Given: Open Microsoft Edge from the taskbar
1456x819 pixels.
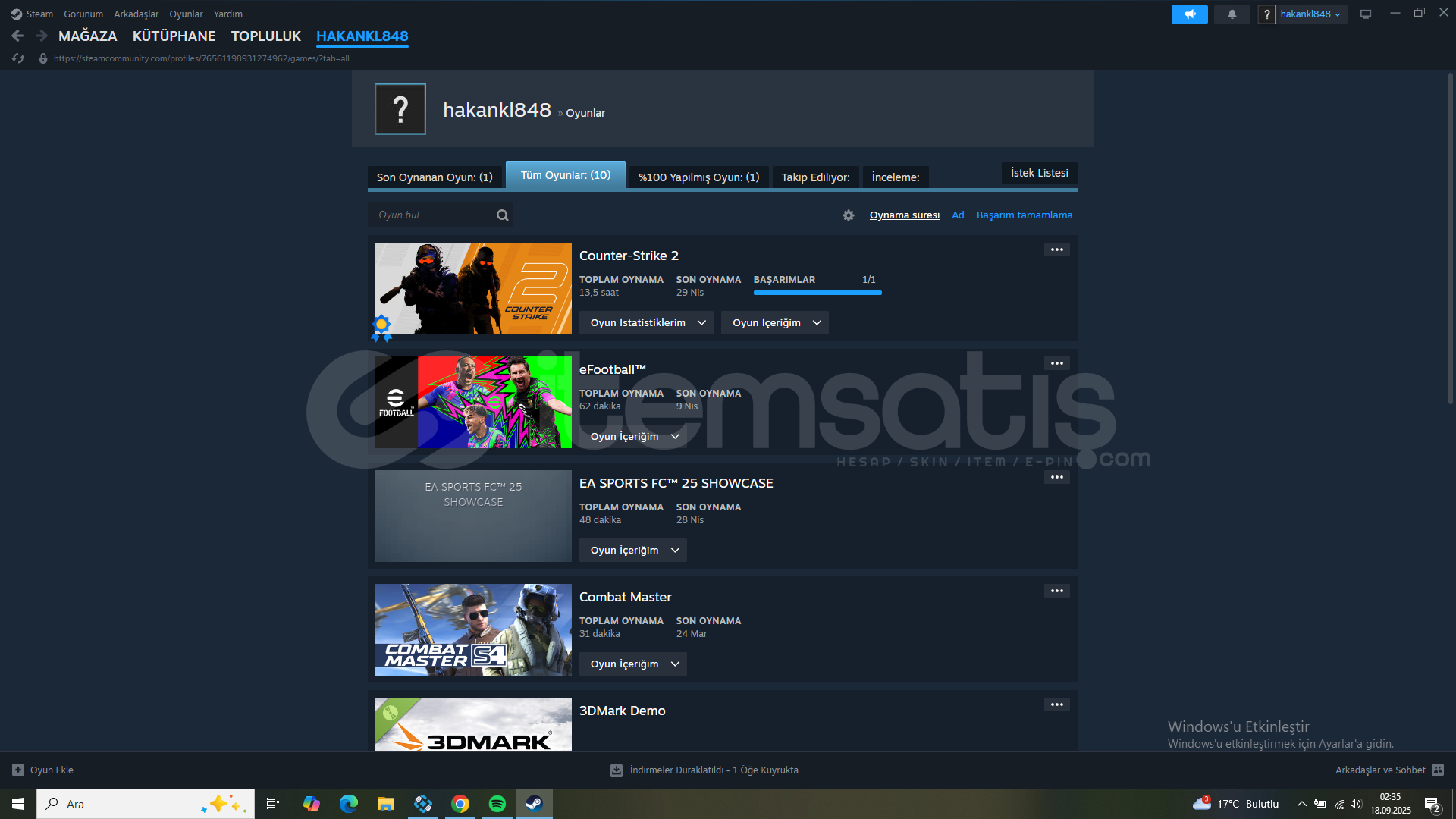Looking at the screenshot, I should coord(349,804).
